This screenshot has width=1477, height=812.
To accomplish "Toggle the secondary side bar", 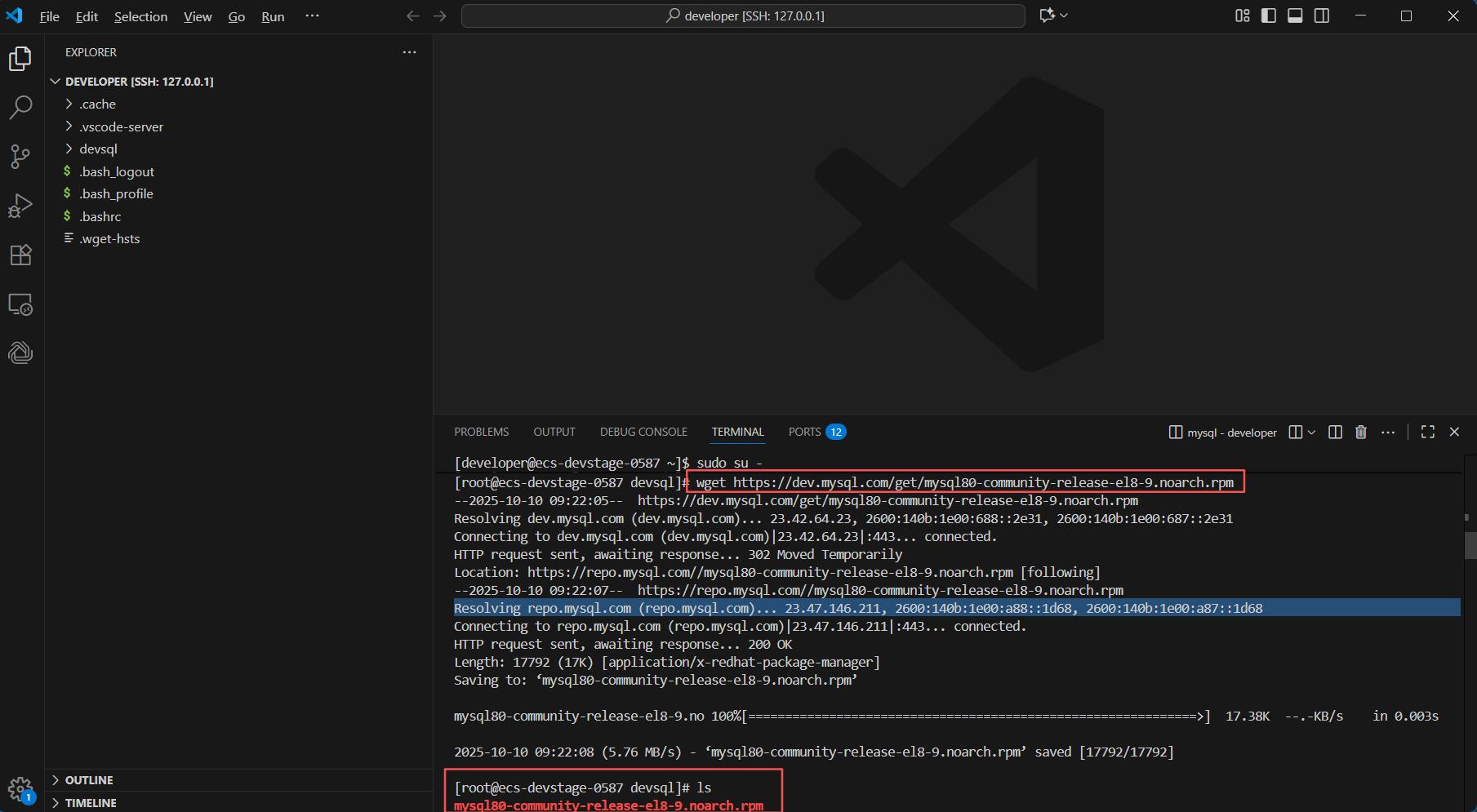I will 1322,16.
